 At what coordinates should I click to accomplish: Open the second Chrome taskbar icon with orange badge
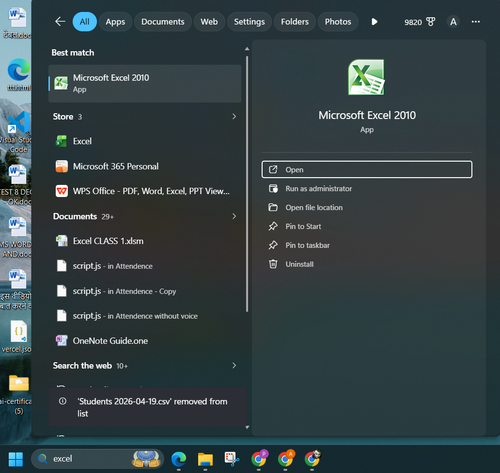click(x=286, y=459)
